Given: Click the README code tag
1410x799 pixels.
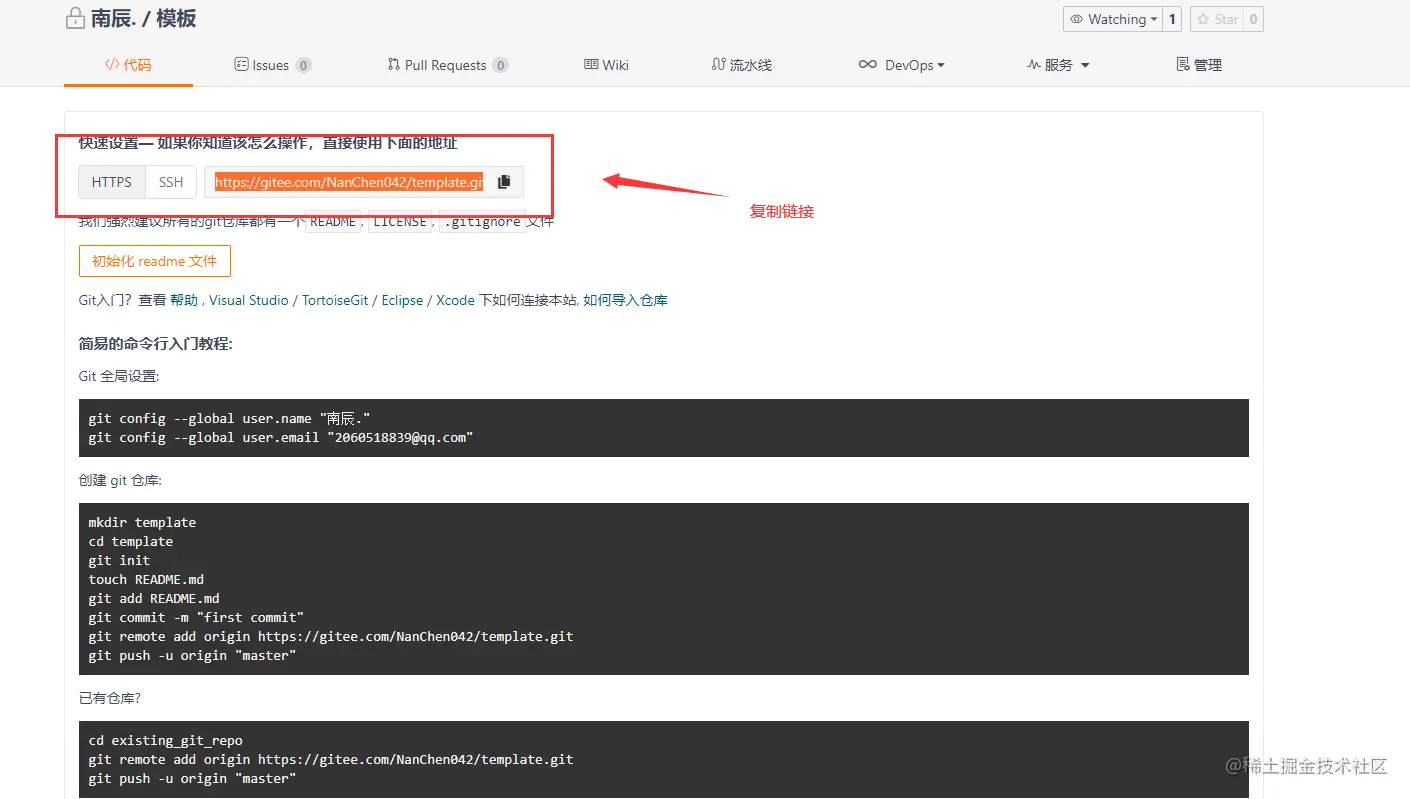Looking at the screenshot, I should point(333,222).
